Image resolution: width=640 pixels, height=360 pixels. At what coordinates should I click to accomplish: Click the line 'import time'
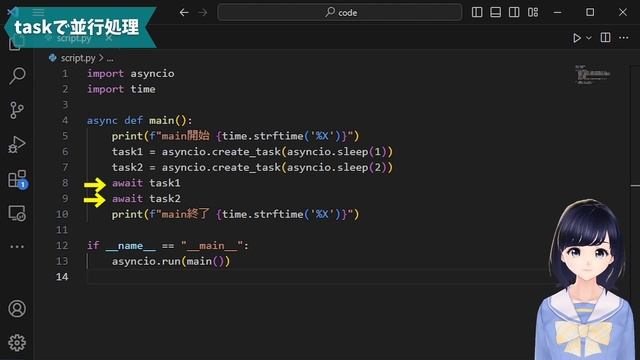tap(121, 89)
